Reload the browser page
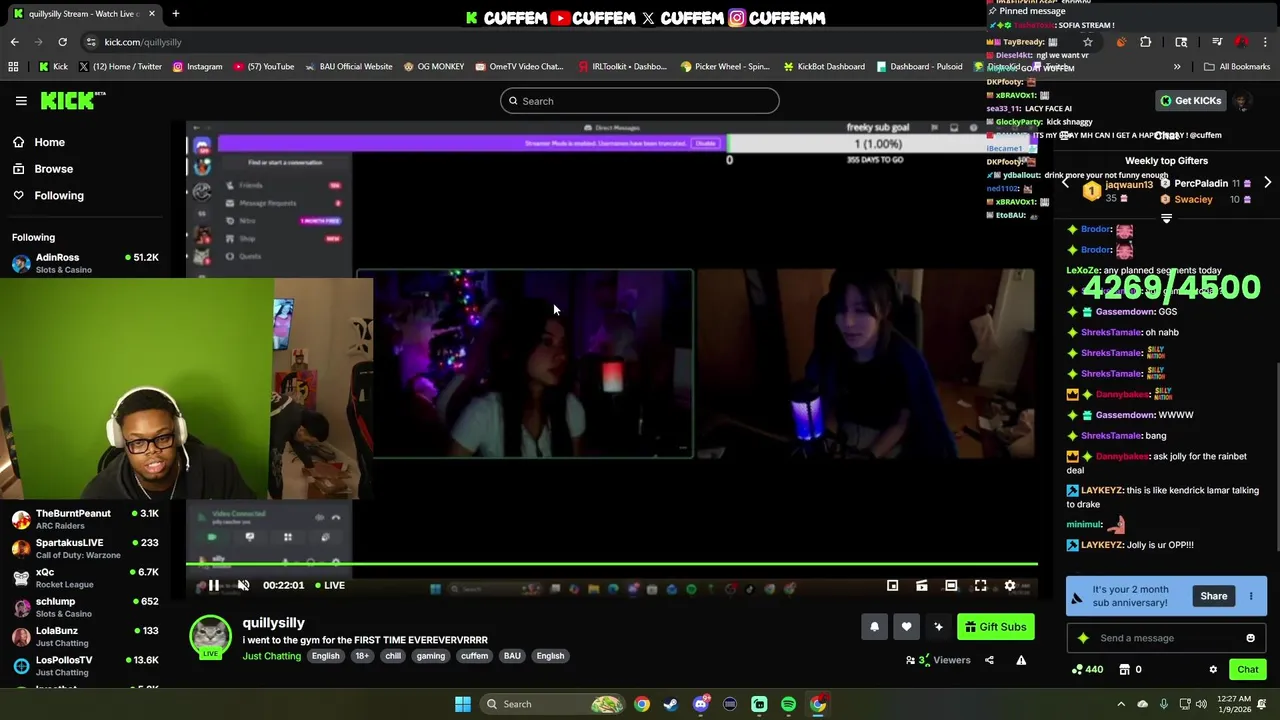 click(x=62, y=42)
